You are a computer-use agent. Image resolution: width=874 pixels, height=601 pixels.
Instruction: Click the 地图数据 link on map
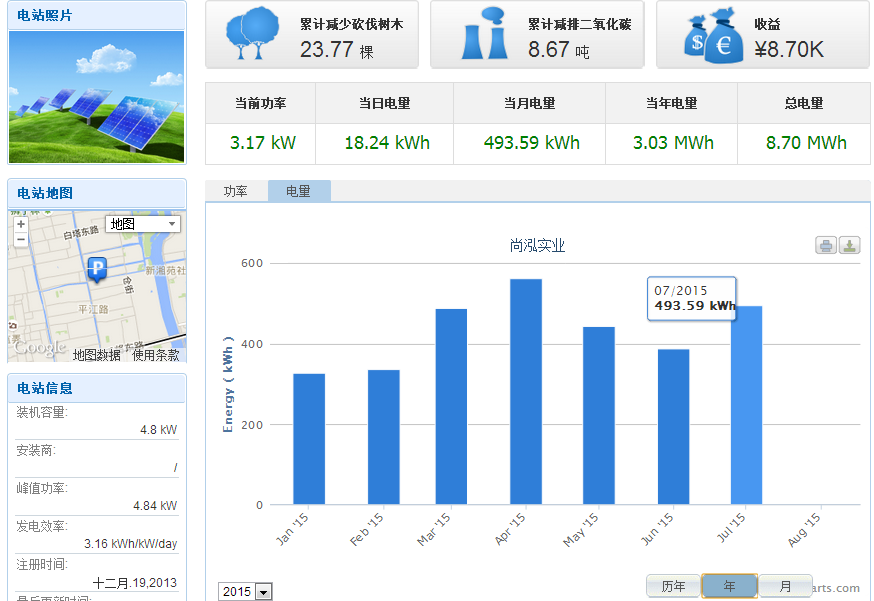tap(96, 355)
